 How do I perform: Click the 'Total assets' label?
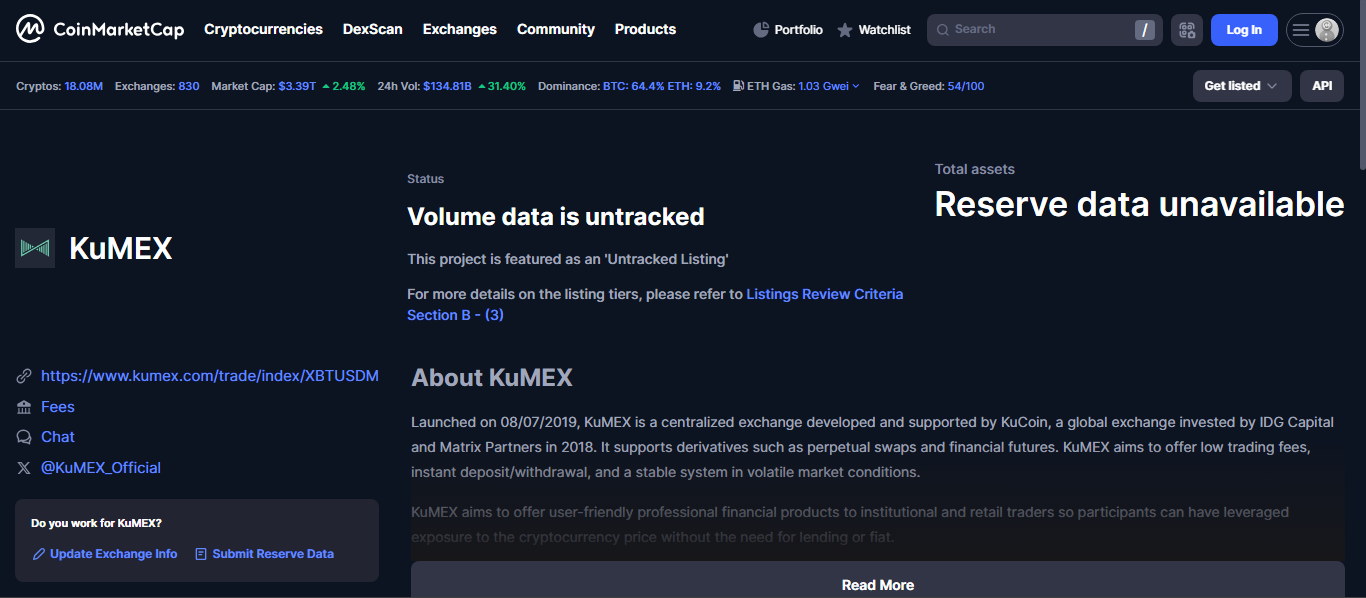(x=975, y=169)
